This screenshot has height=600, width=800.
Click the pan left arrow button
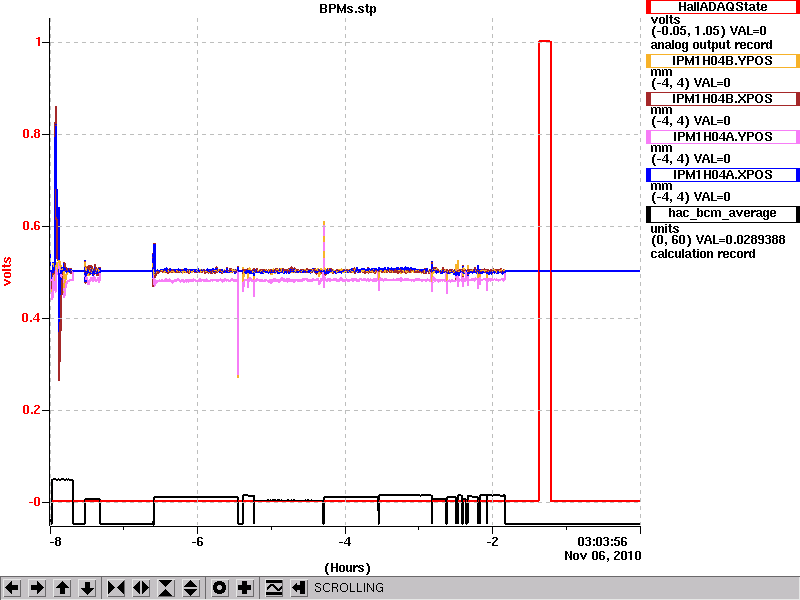click(12, 588)
